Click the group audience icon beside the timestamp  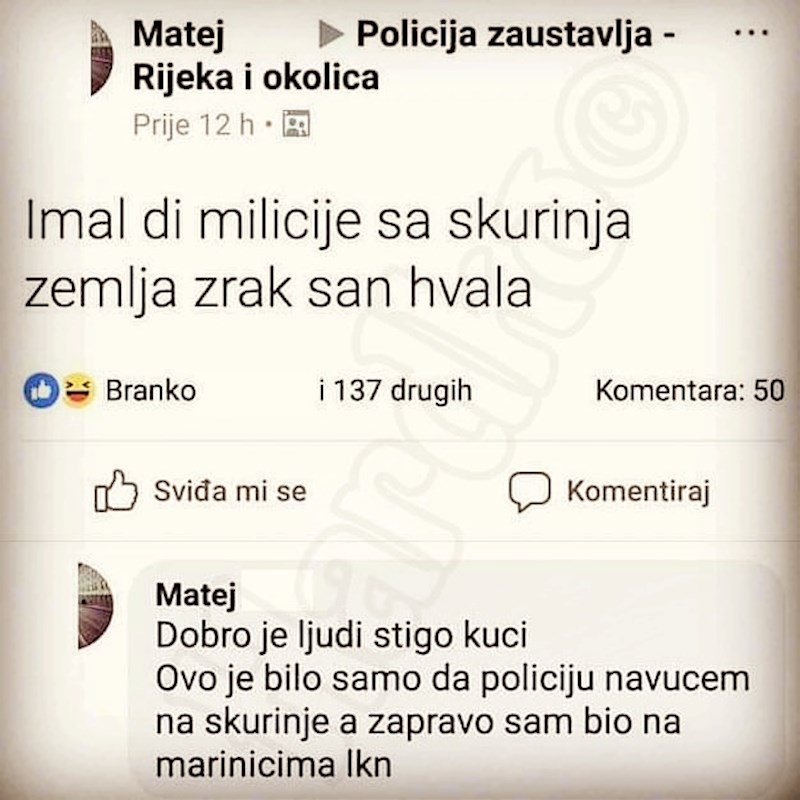pos(296,125)
